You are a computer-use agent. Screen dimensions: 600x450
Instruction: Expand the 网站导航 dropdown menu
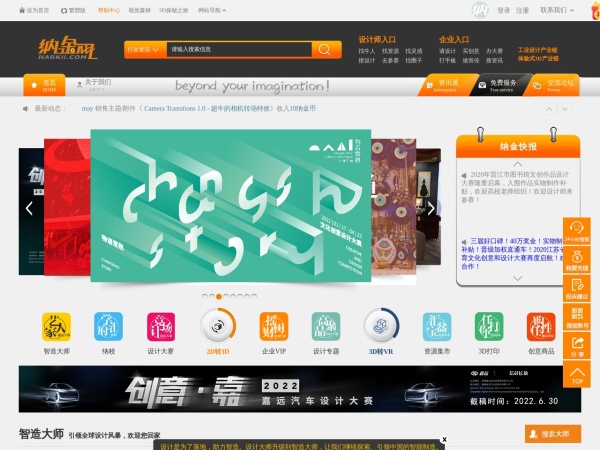point(212,10)
